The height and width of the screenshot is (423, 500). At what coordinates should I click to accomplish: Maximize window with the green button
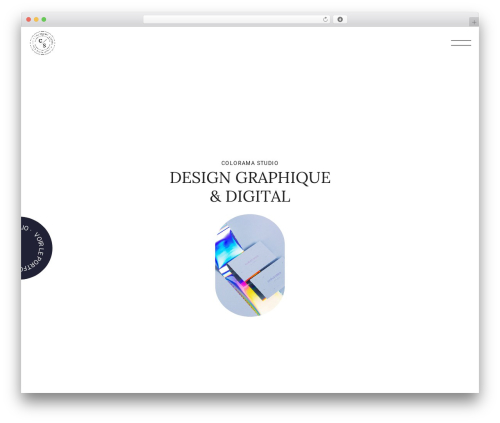pos(44,20)
